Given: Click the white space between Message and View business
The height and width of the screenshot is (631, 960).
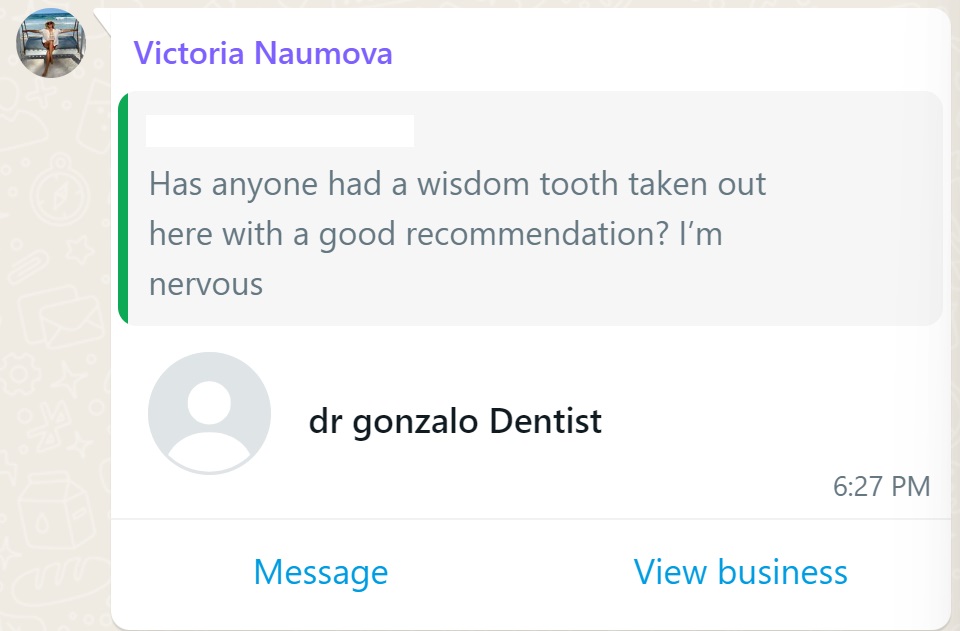Looking at the screenshot, I should [x=510, y=572].
